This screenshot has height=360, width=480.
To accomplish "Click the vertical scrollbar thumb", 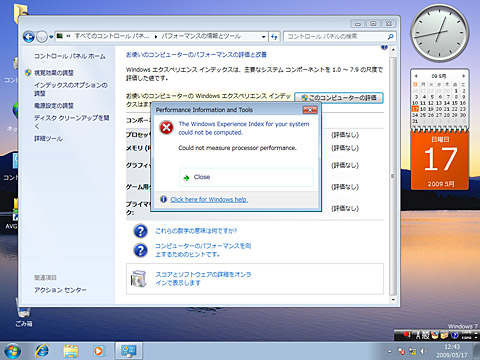I will coord(393,176).
